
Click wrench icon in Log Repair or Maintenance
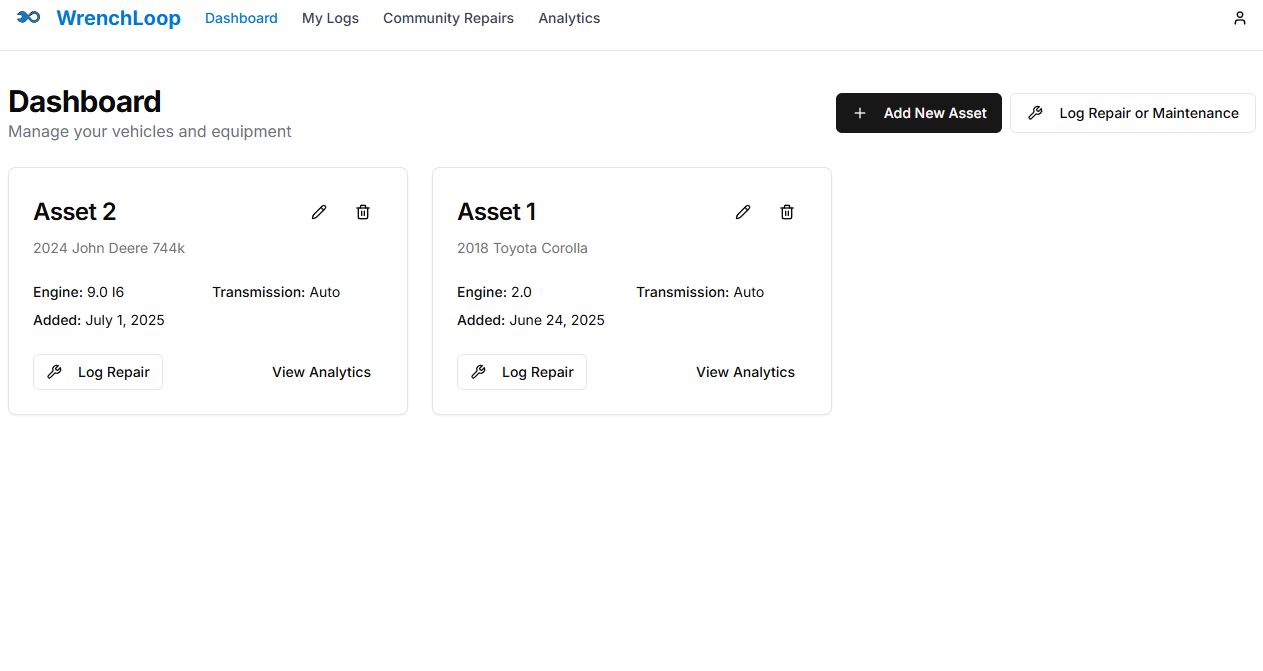(x=1036, y=113)
